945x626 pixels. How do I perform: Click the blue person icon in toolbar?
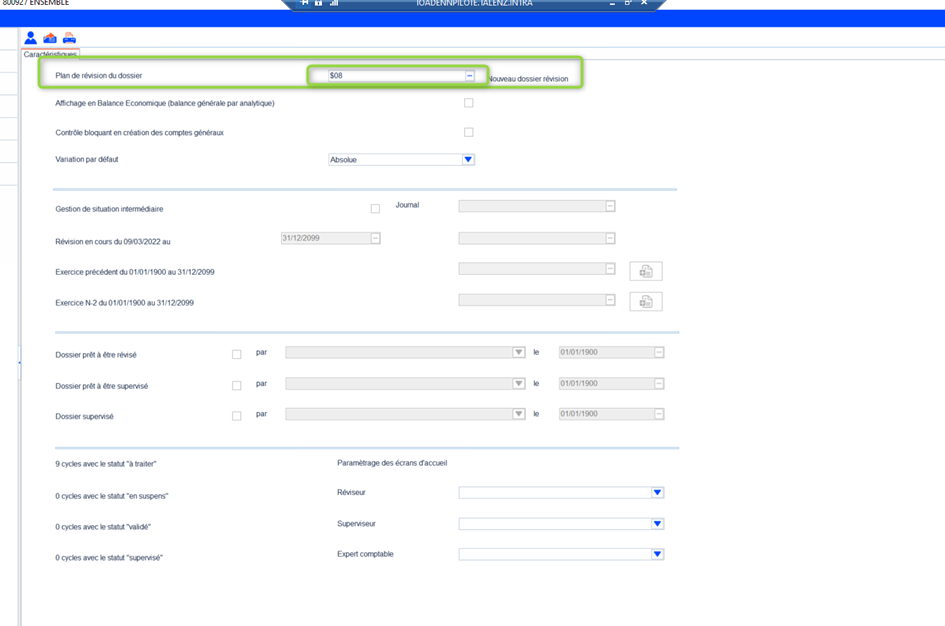tap(30, 38)
